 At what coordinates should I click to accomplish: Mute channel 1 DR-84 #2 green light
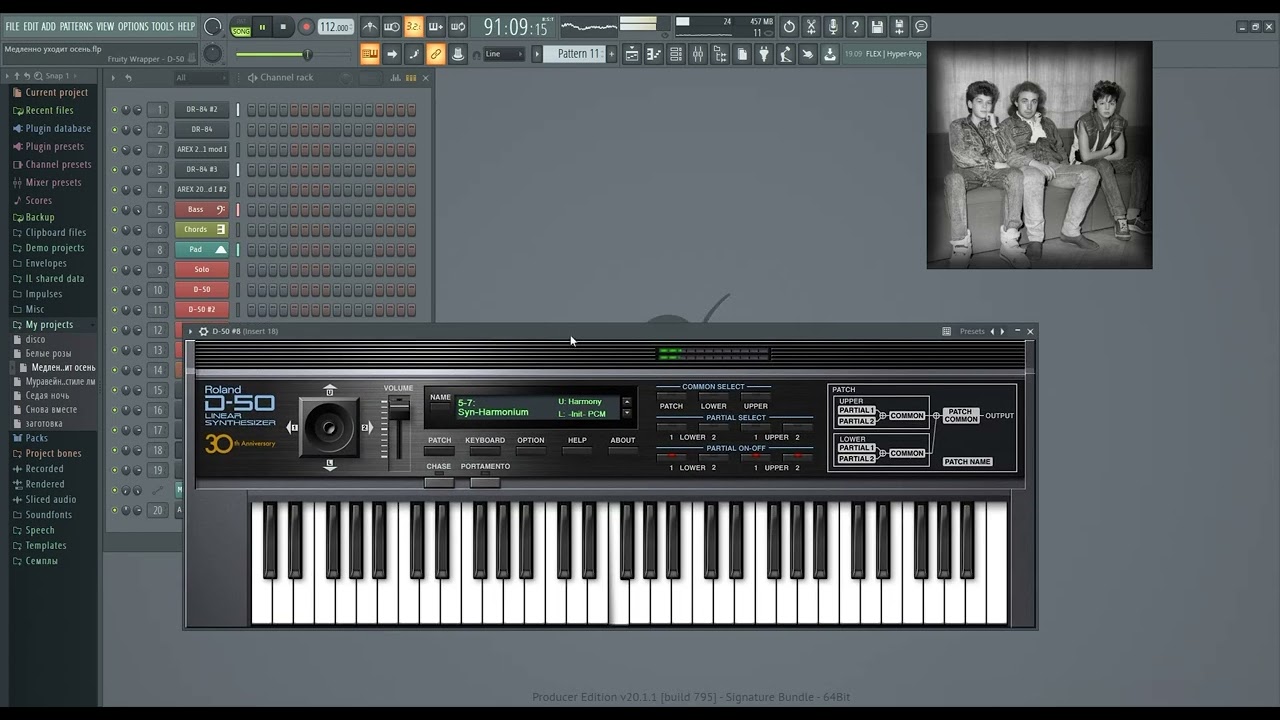[114, 110]
